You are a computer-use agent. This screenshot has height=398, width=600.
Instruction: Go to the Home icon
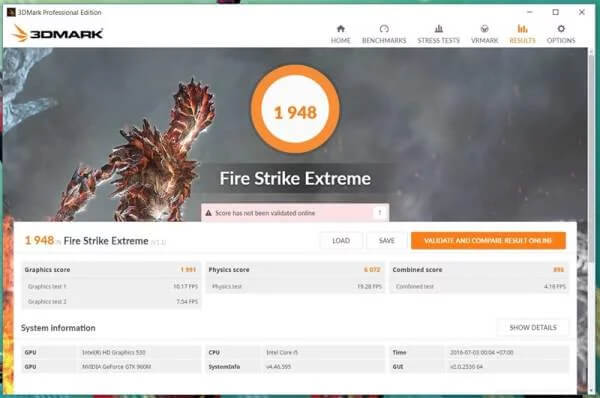341,29
